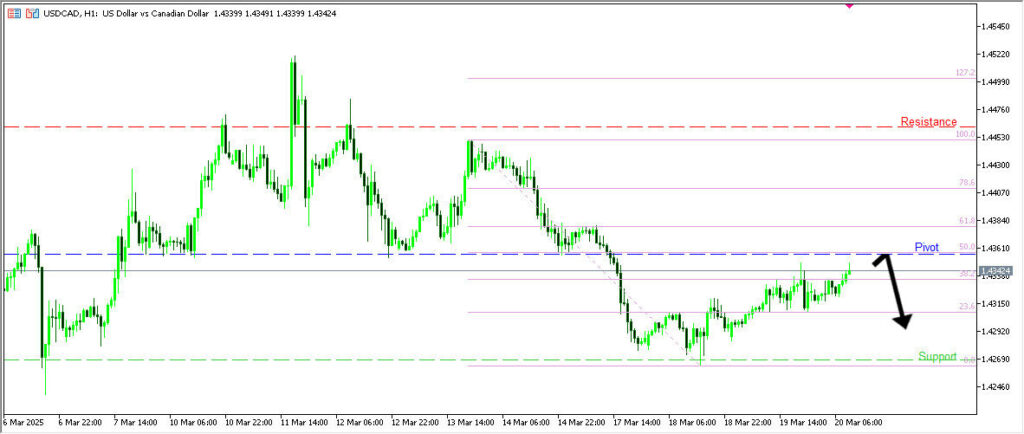This screenshot has height=434, width=1024.
Task: Click the 61.8 Fibonacci level label
Action: pyautogui.click(x=966, y=220)
